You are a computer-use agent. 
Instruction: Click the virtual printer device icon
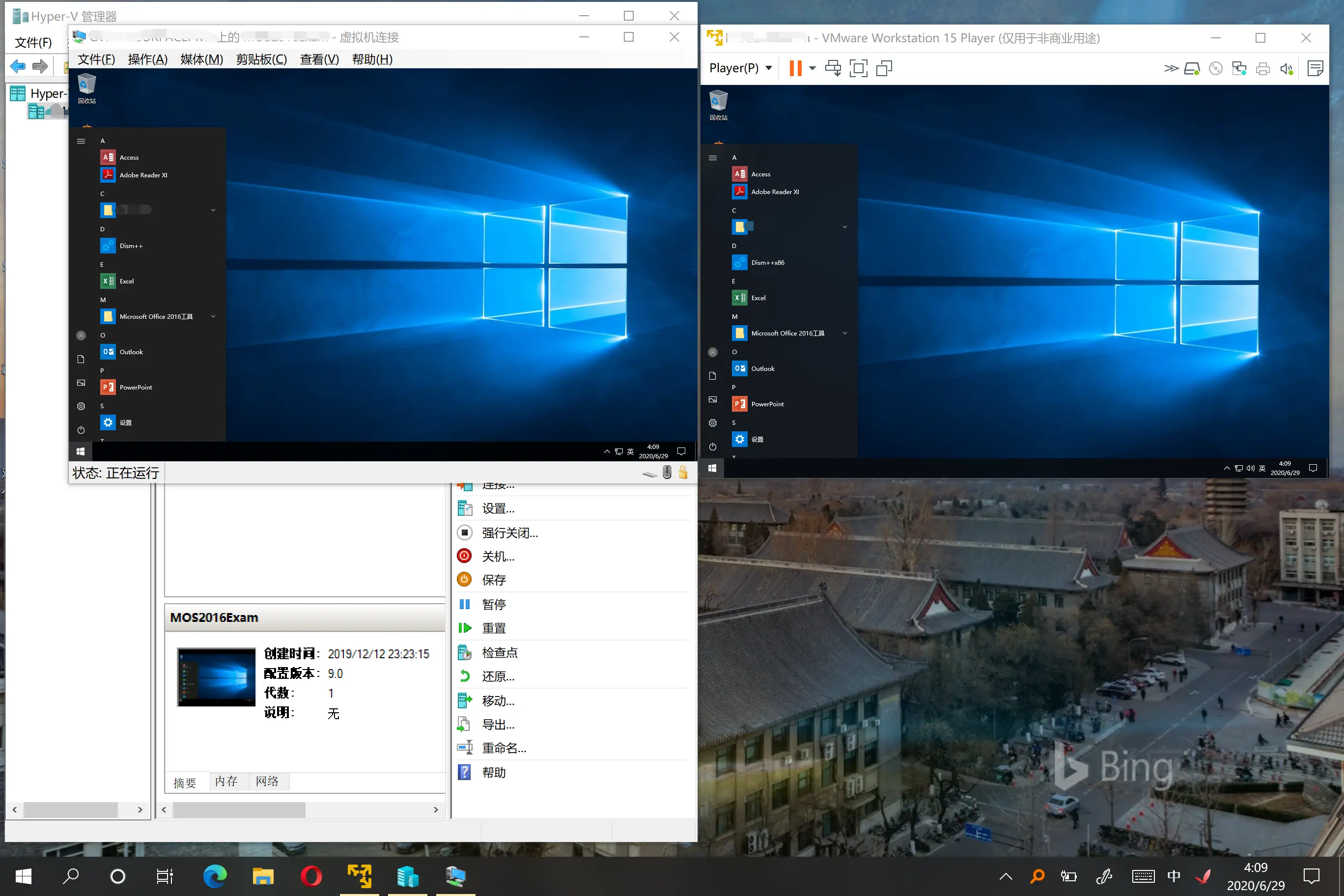click(1263, 68)
